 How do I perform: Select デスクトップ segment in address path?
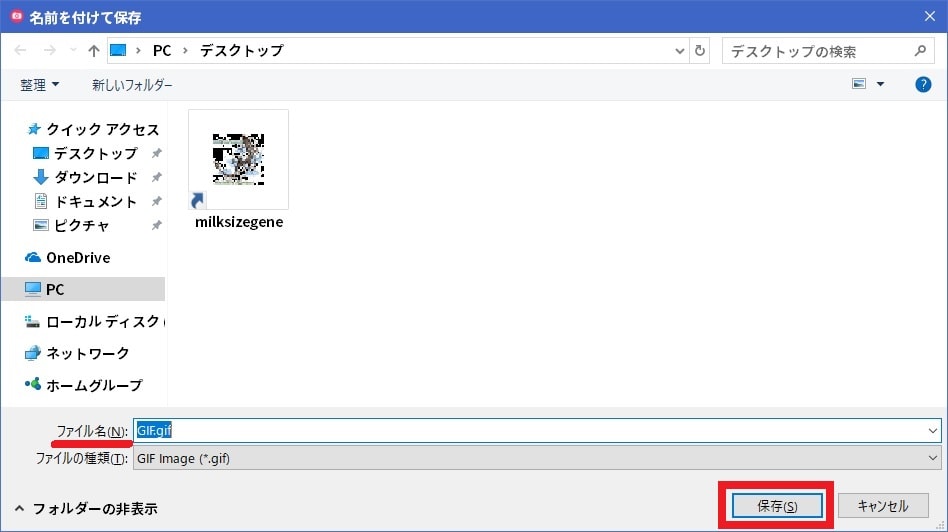pyautogui.click(x=242, y=50)
